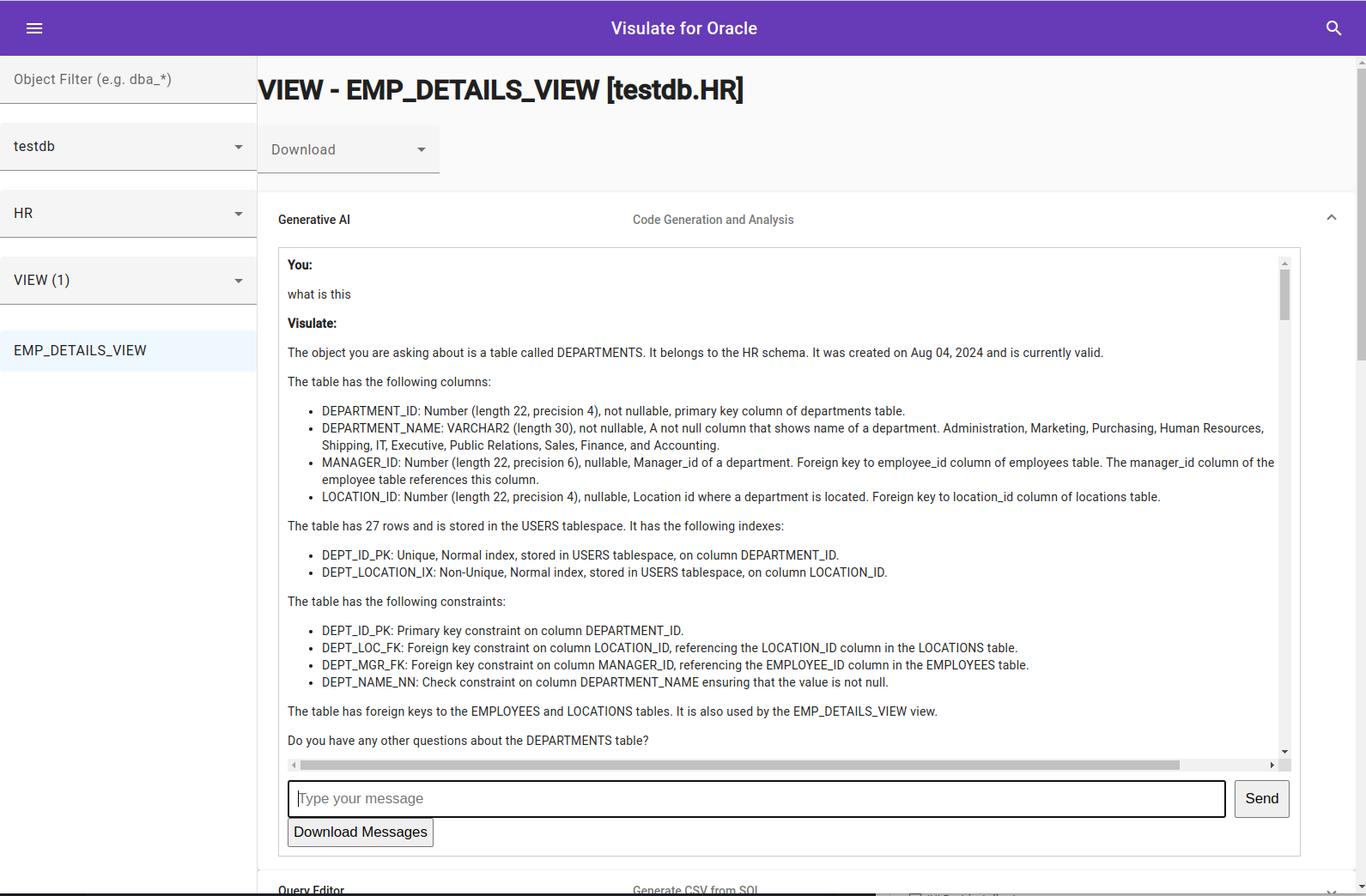Click the DEPT_LOCATION_IX index line

point(604,572)
